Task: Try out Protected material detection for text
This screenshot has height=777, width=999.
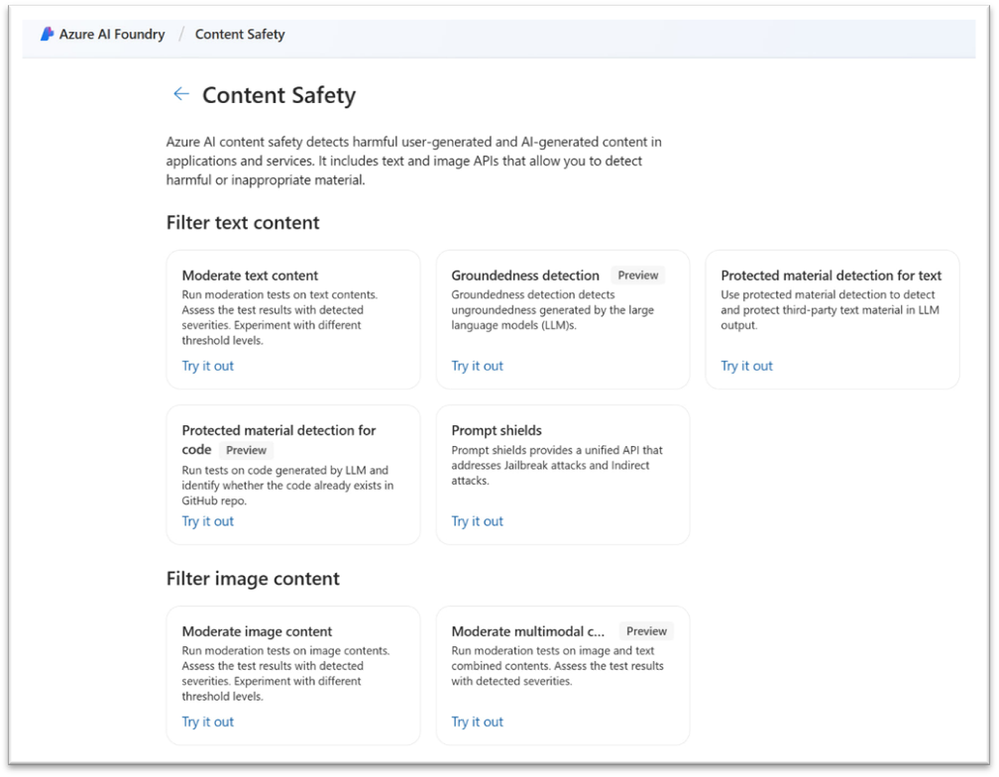Action: click(747, 366)
